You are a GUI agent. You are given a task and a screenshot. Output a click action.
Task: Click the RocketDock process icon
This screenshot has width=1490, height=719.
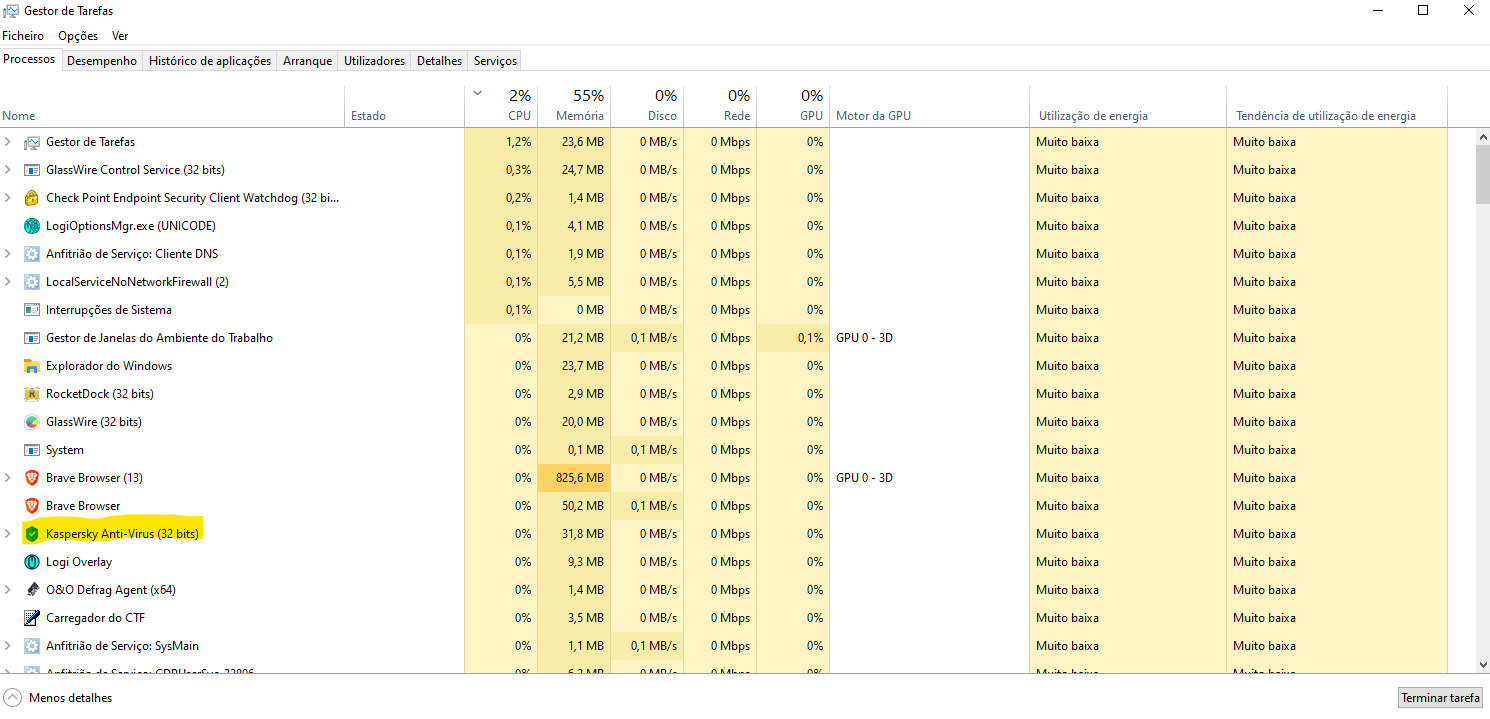(31, 394)
